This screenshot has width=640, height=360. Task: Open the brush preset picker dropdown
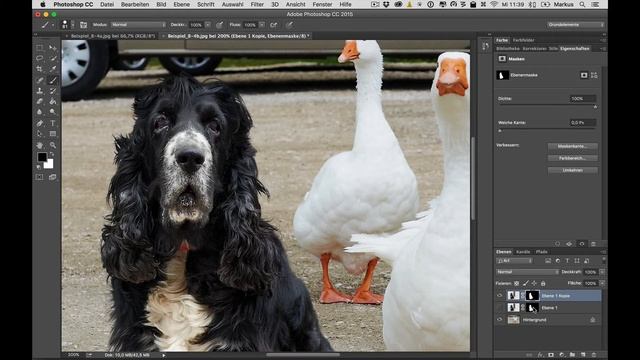73,25
